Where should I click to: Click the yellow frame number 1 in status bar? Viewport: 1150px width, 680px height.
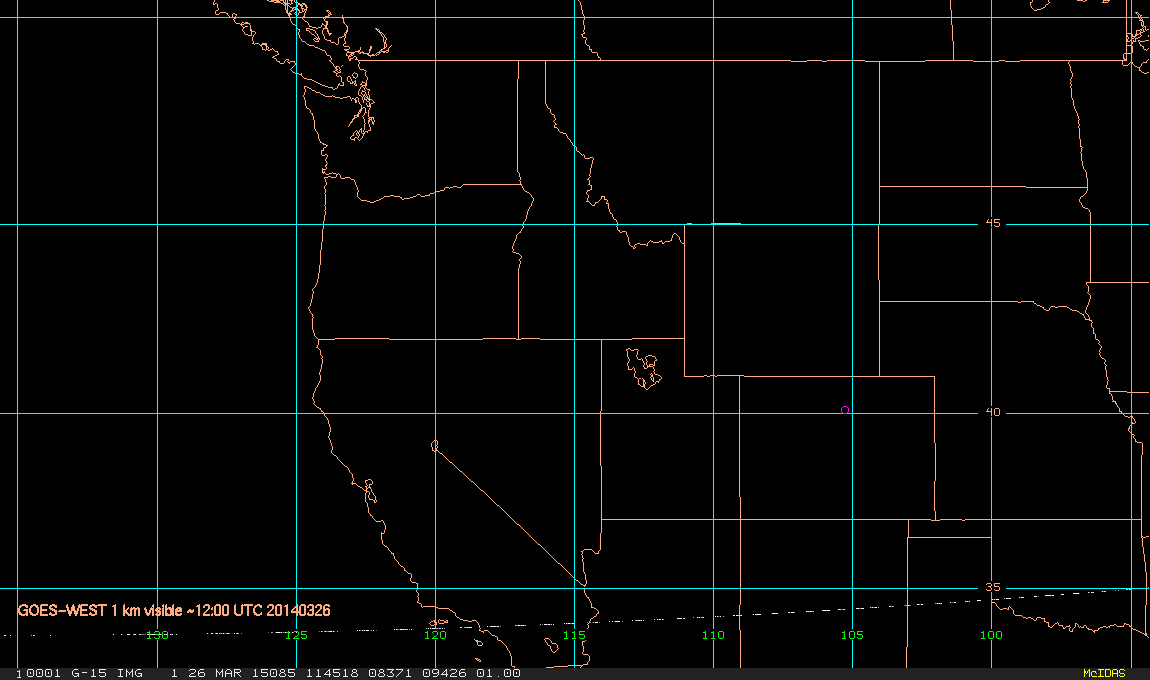19,673
